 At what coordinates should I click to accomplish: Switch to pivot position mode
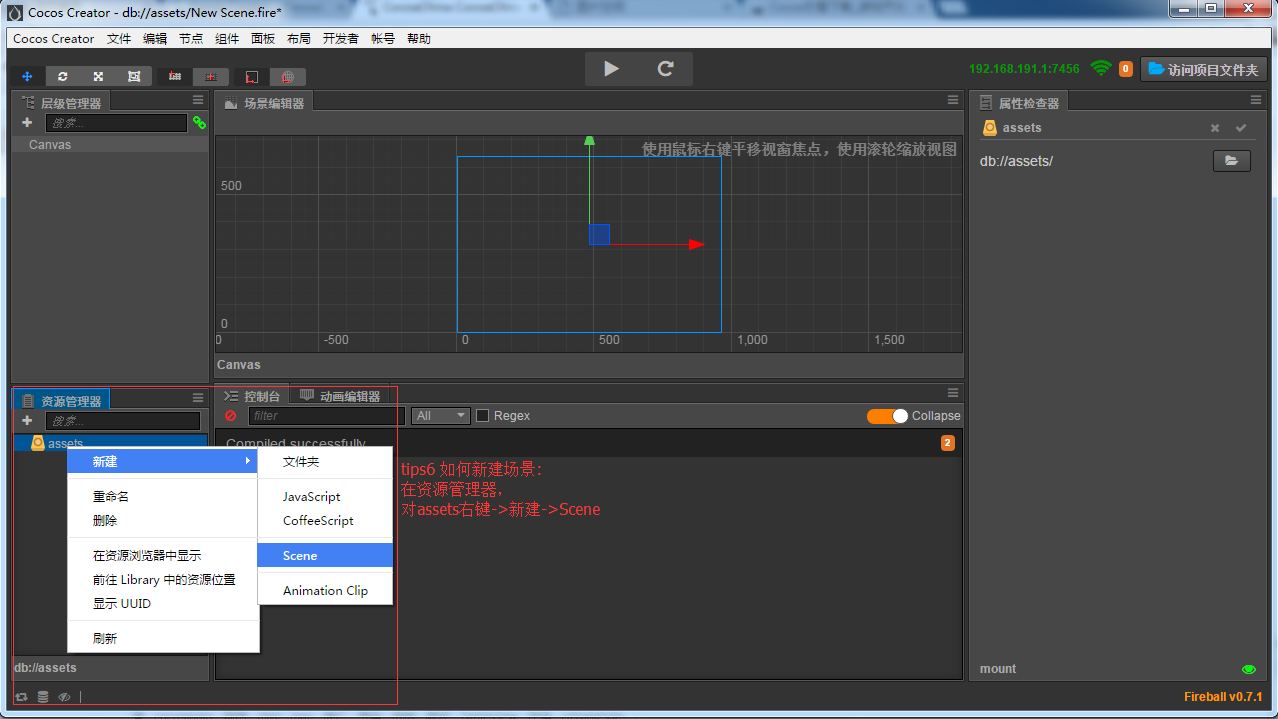[x=175, y=76]
